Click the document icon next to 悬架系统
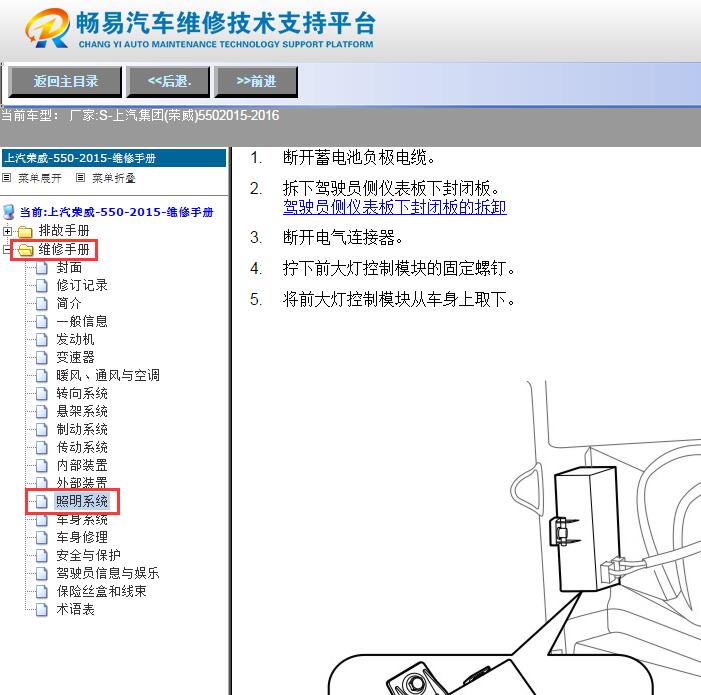Screen dimensions: 701x695 pos(42,412)
